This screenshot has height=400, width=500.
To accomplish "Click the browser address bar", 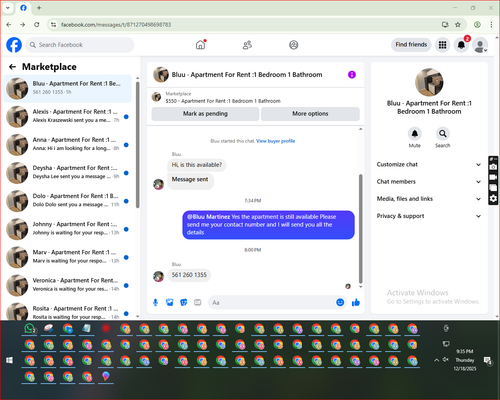I will tap(247, 24).
